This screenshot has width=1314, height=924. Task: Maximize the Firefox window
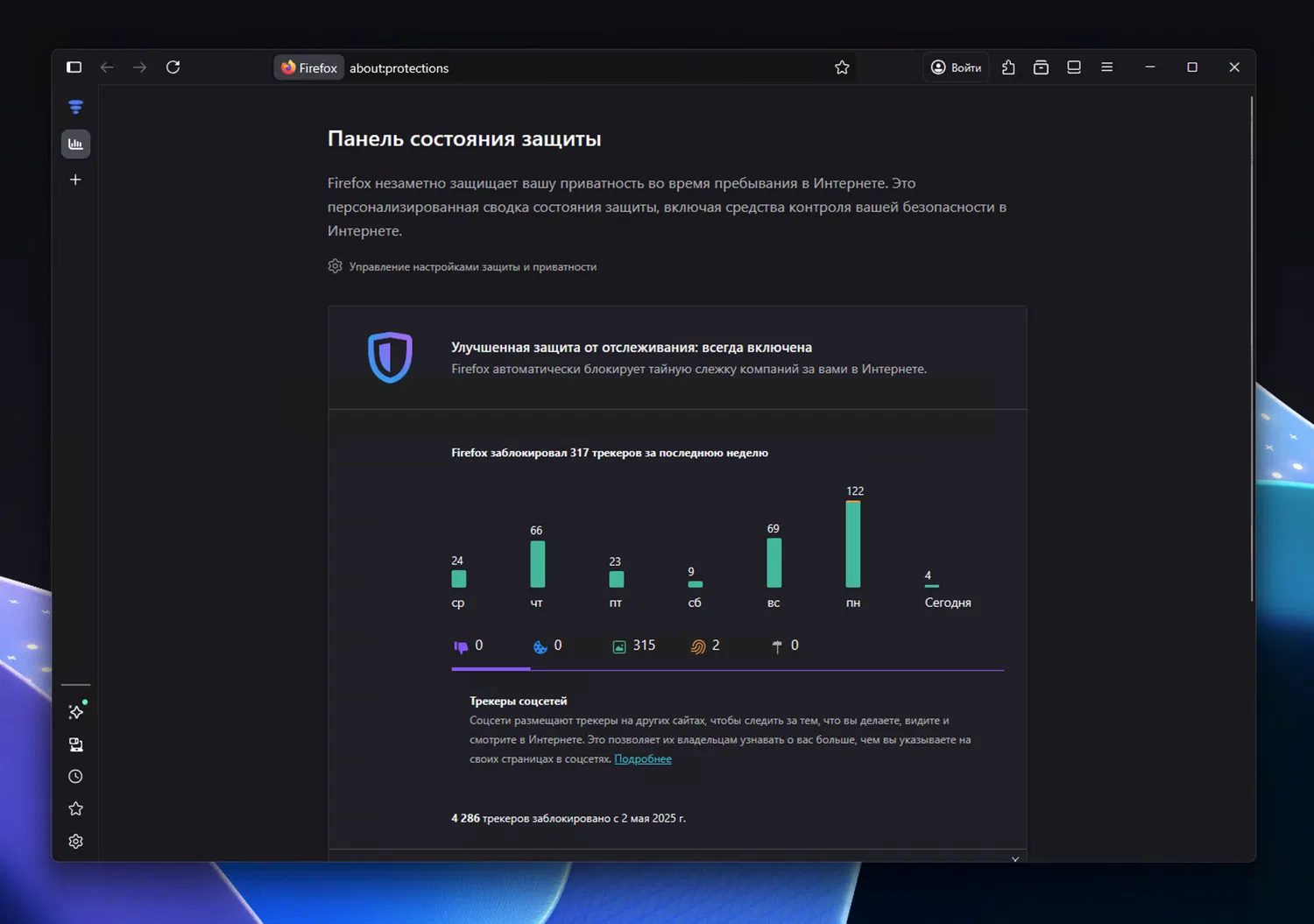1192,67
